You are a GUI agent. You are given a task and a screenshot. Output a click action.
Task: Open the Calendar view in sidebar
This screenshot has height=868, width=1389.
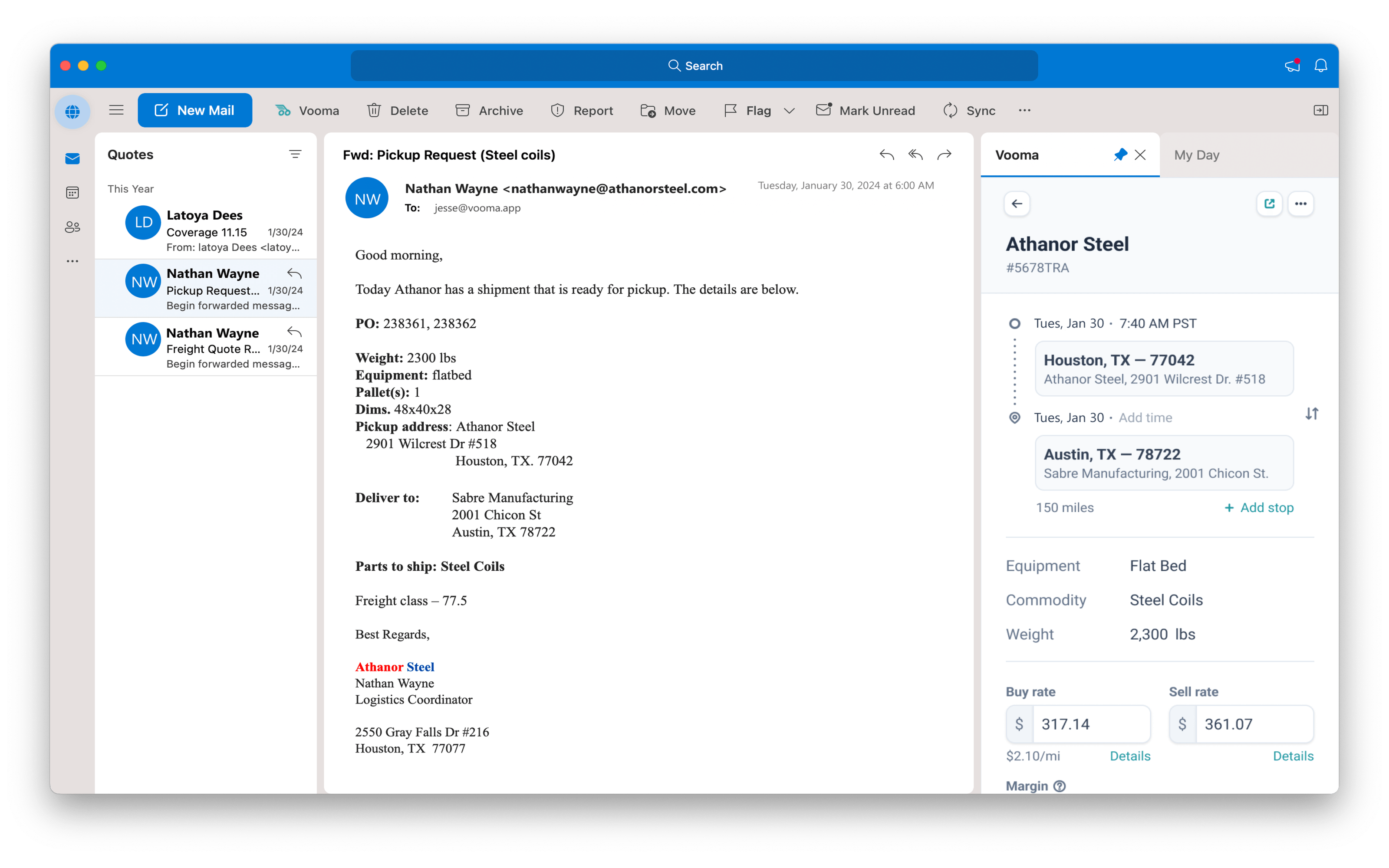[72, 192]
